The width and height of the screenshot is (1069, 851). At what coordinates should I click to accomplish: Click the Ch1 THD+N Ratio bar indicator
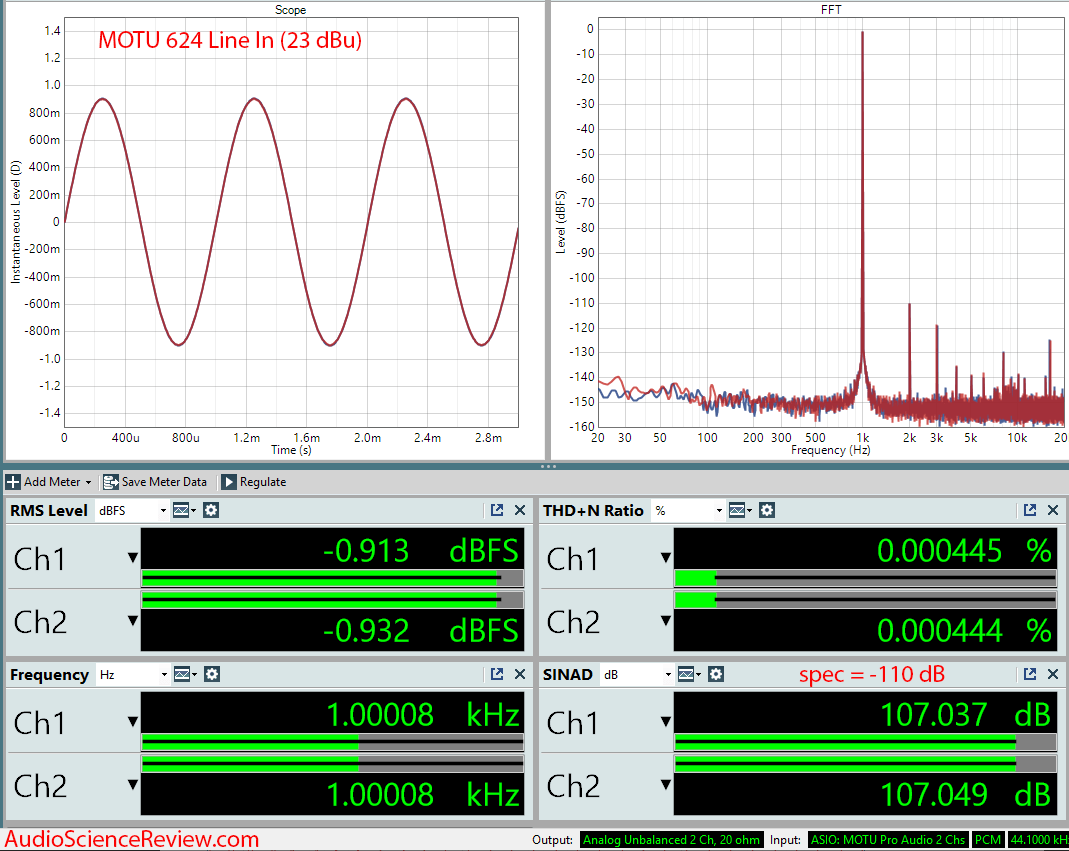(866, 579)
